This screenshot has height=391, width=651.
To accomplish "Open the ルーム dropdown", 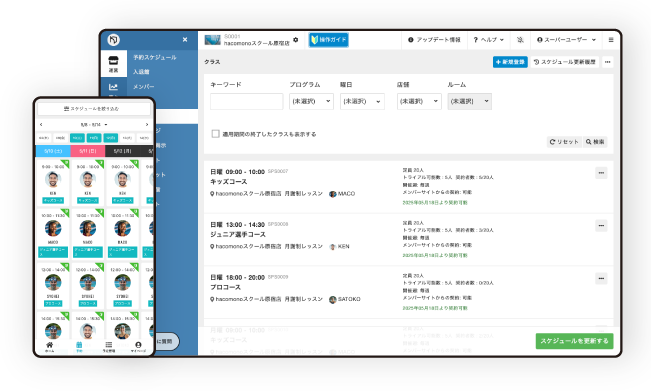I will [x=470, y=101].
